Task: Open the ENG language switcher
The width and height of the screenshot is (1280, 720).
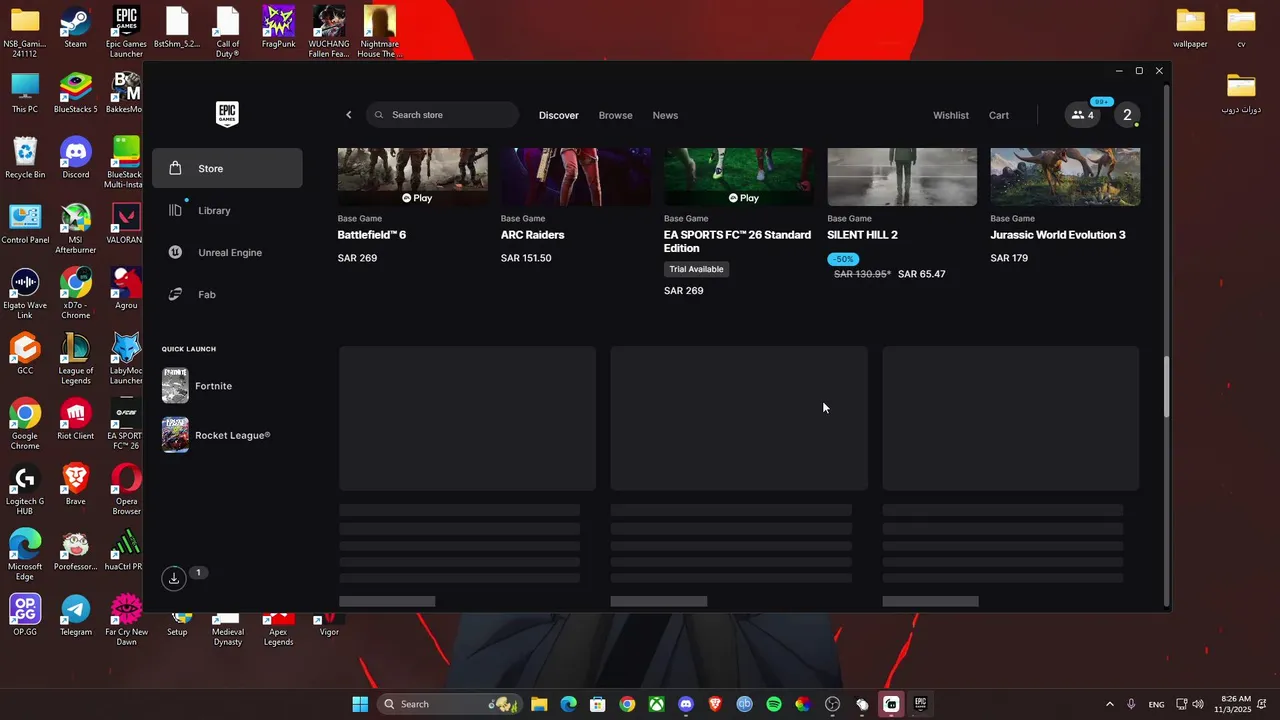Action: tap(1156, 704)
